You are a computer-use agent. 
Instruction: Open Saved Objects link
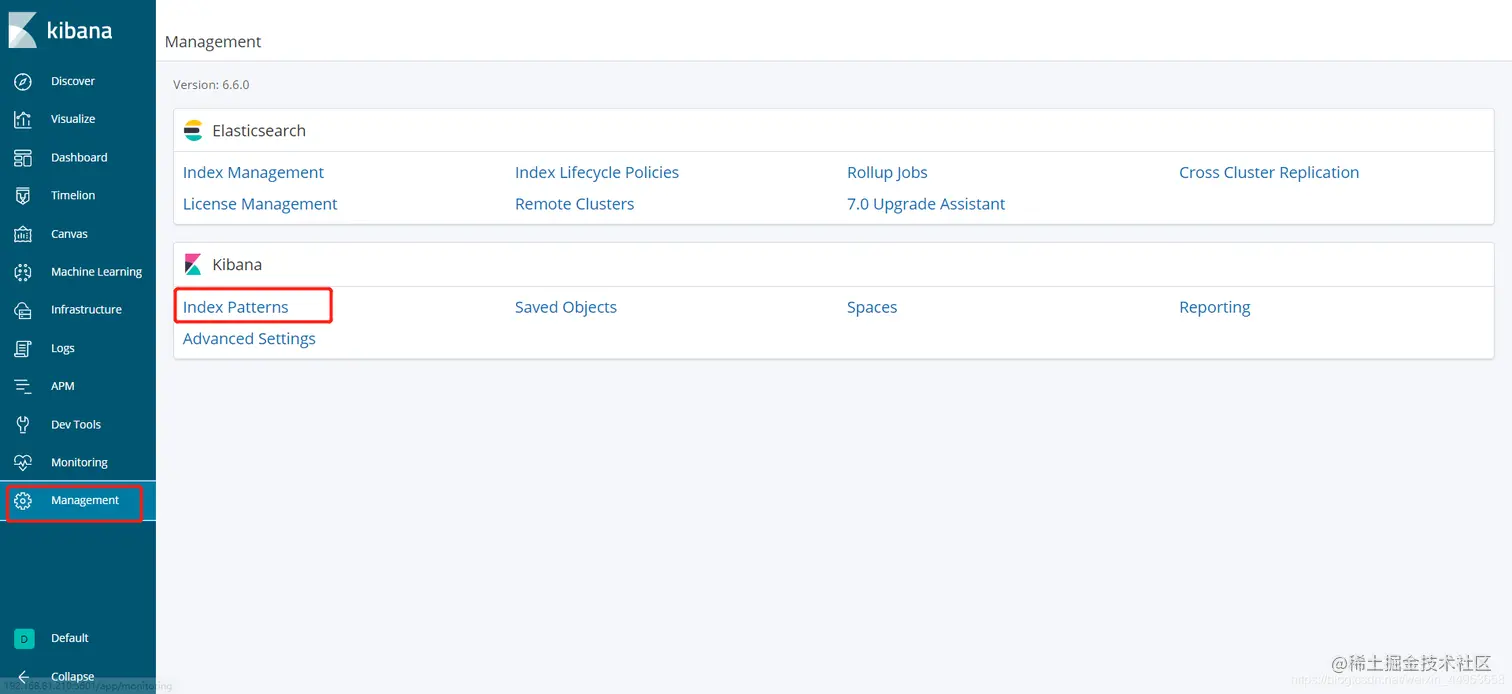pos(566,307)
